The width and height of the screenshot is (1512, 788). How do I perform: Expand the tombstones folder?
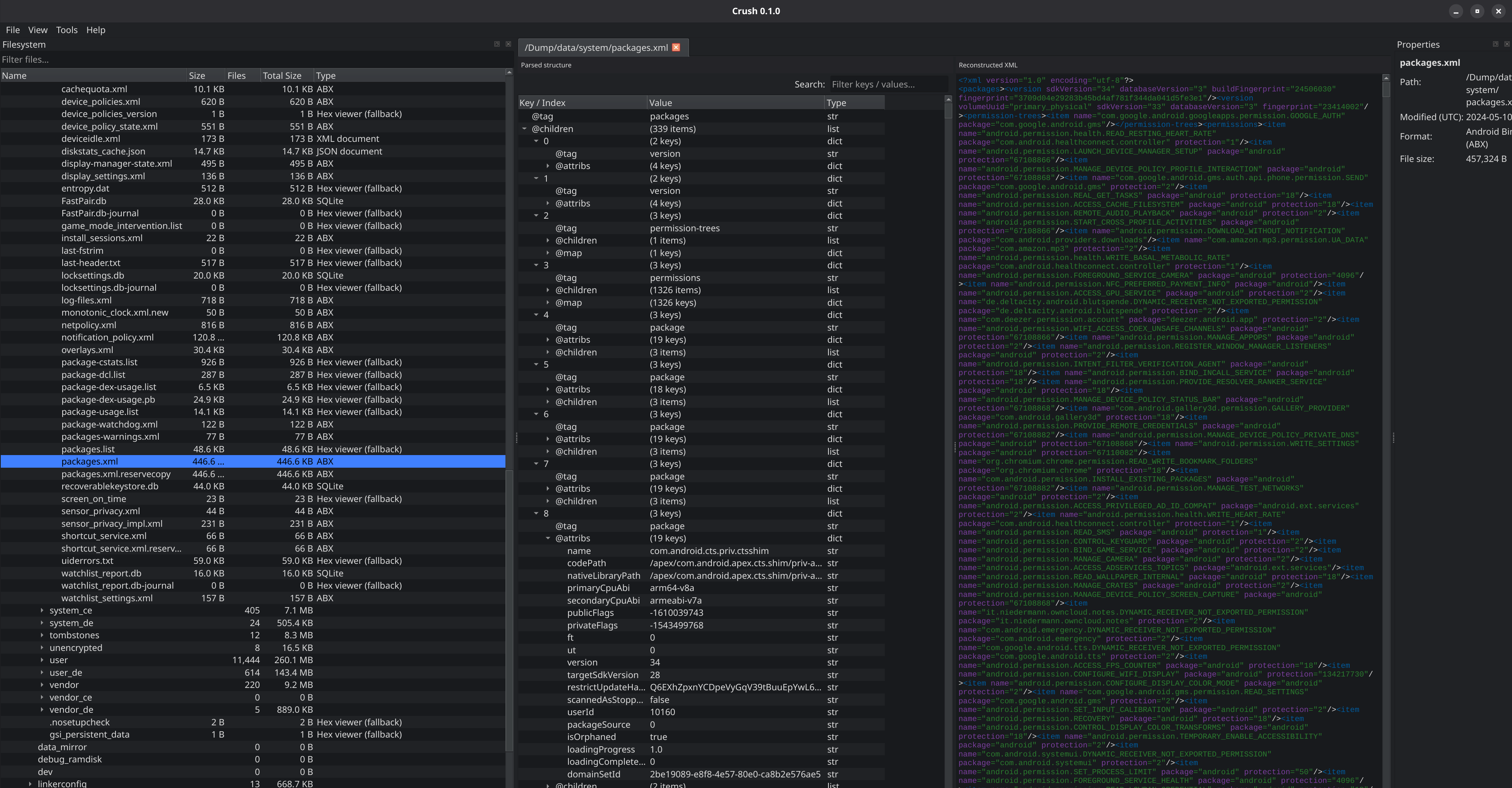coord(42,636)
